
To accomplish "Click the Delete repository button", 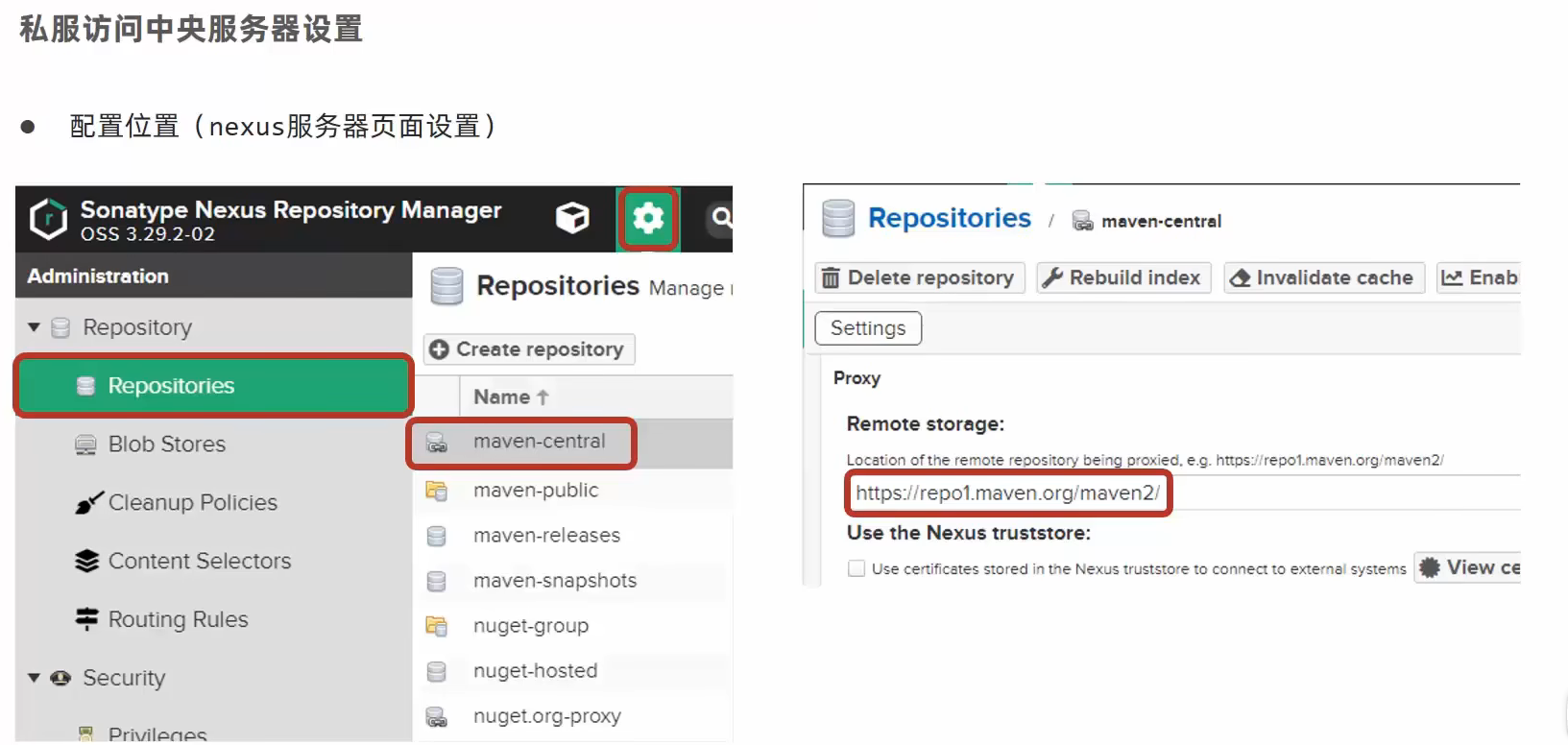I will tap(920, 278).
